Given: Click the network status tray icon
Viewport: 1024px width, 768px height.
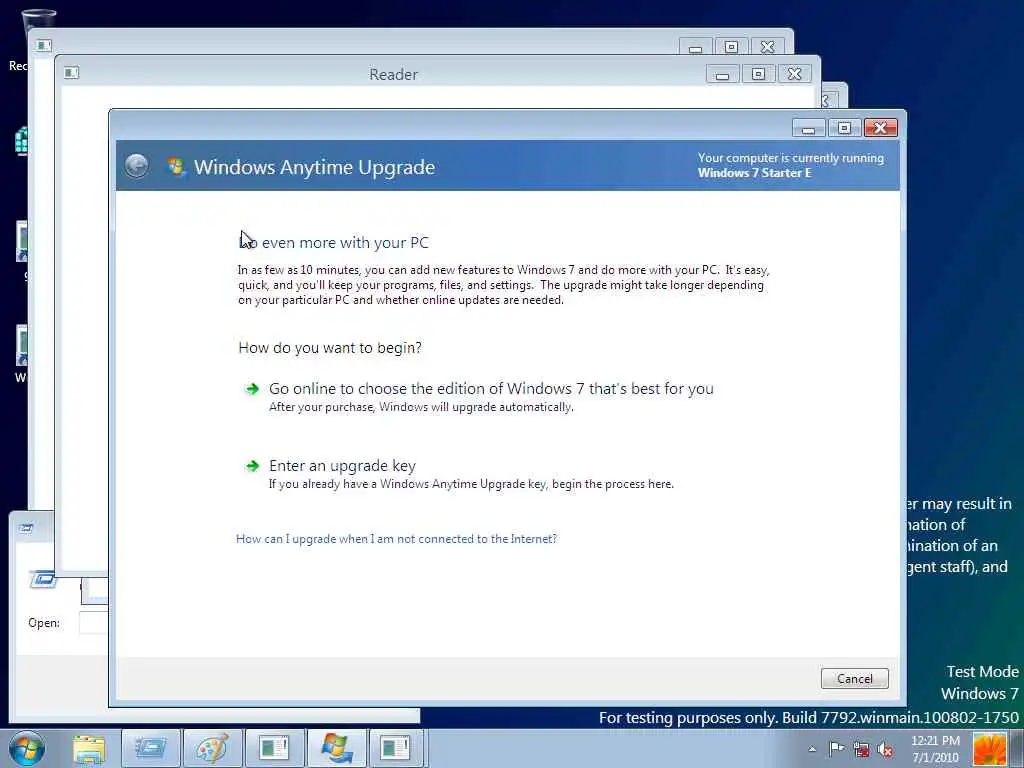Looking at the screenshot, I should point(861,749).
